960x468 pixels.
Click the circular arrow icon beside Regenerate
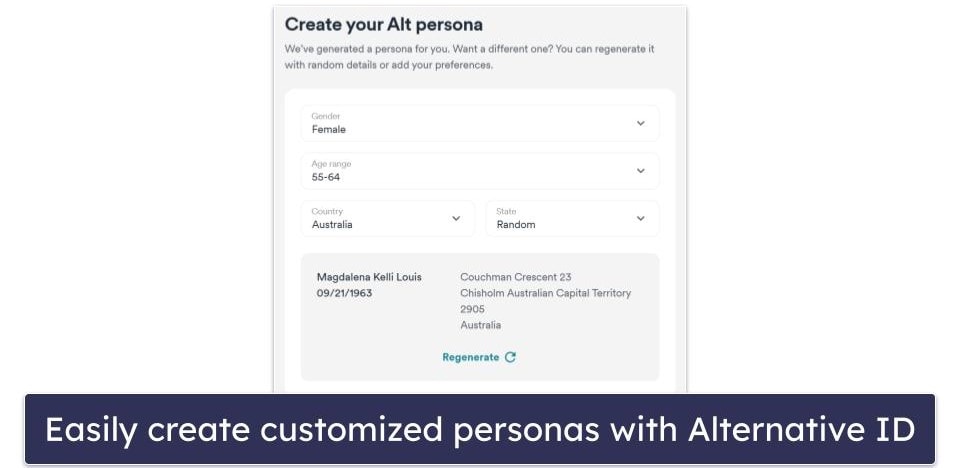[511, 357]
